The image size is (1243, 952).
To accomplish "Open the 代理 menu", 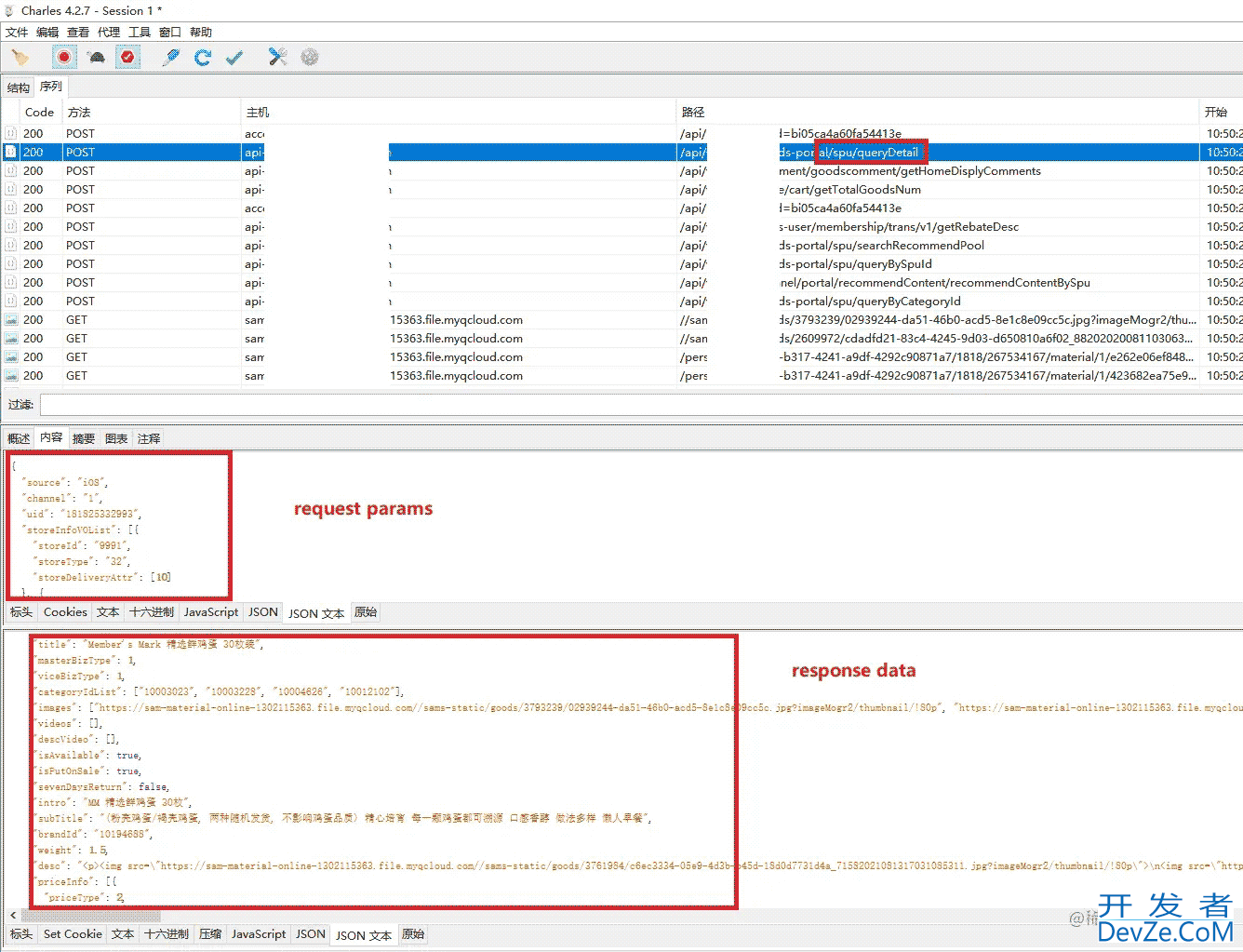I will 109,33.
